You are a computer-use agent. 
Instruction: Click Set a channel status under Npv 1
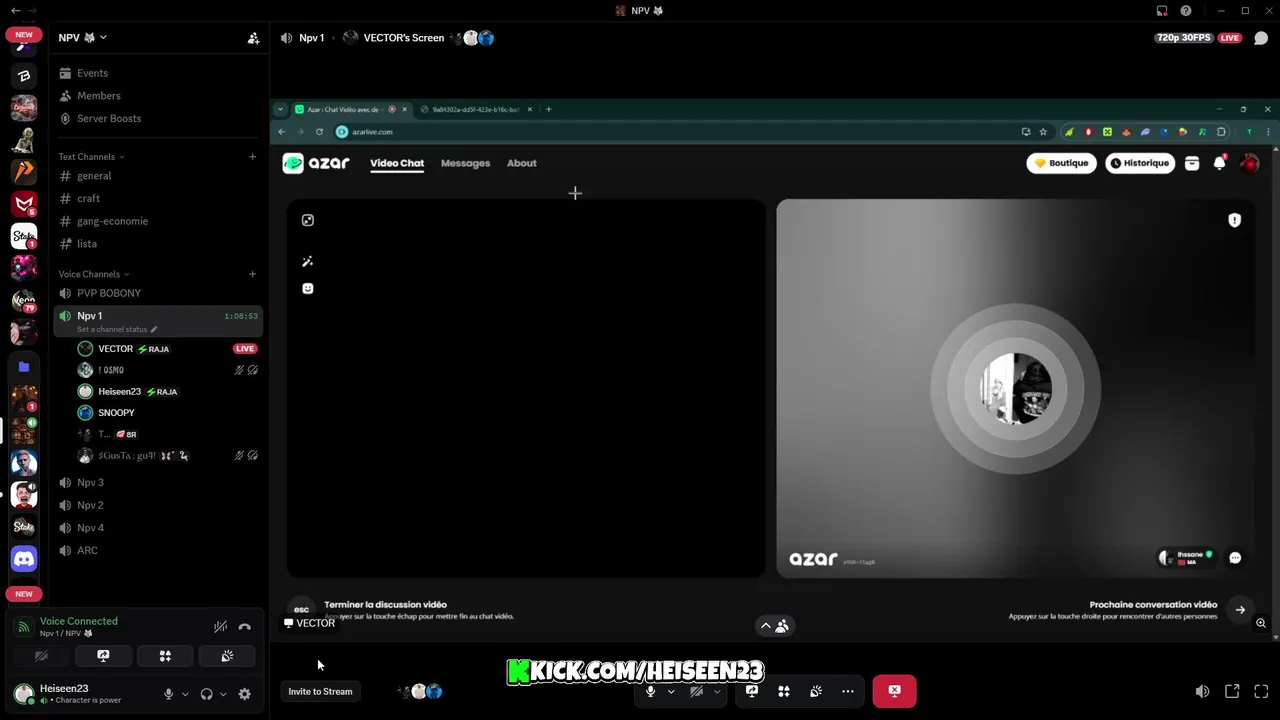point(117,329)
